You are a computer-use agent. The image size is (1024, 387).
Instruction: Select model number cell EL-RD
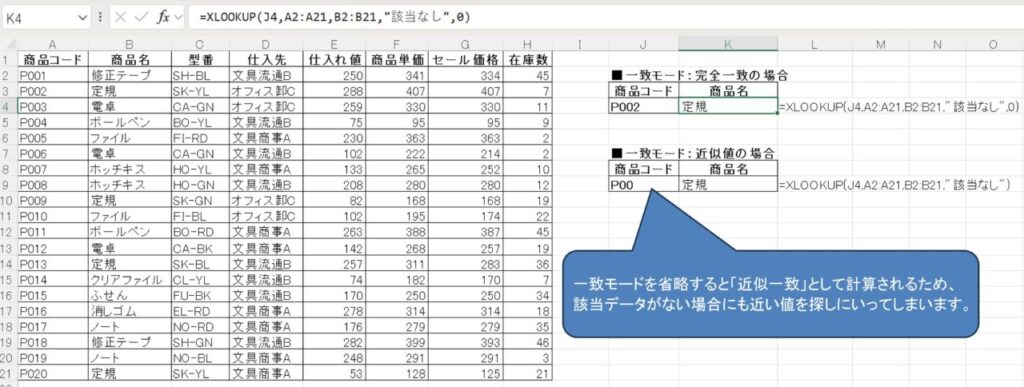200,311
